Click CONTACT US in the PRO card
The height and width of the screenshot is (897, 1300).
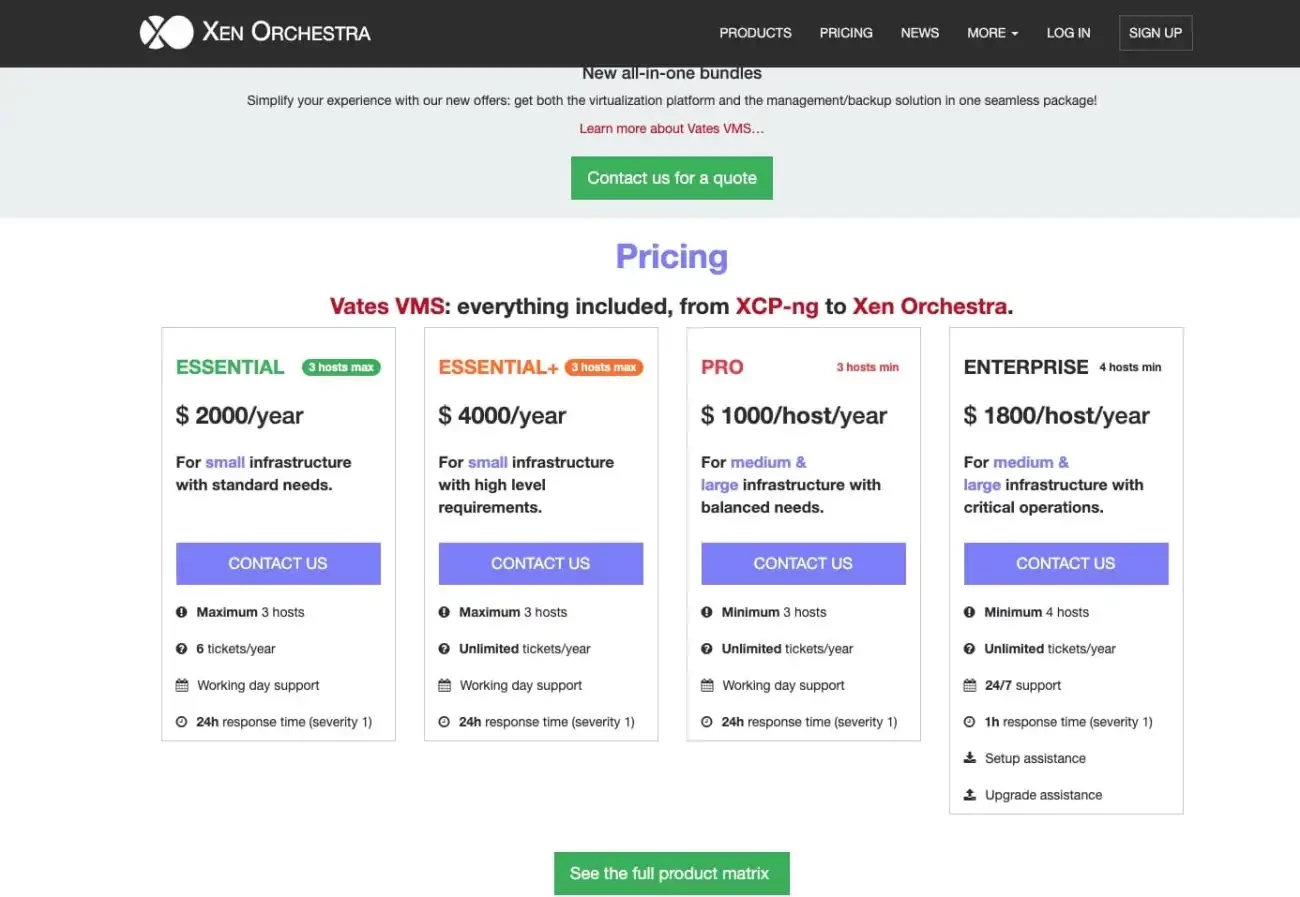click(803, 564)
